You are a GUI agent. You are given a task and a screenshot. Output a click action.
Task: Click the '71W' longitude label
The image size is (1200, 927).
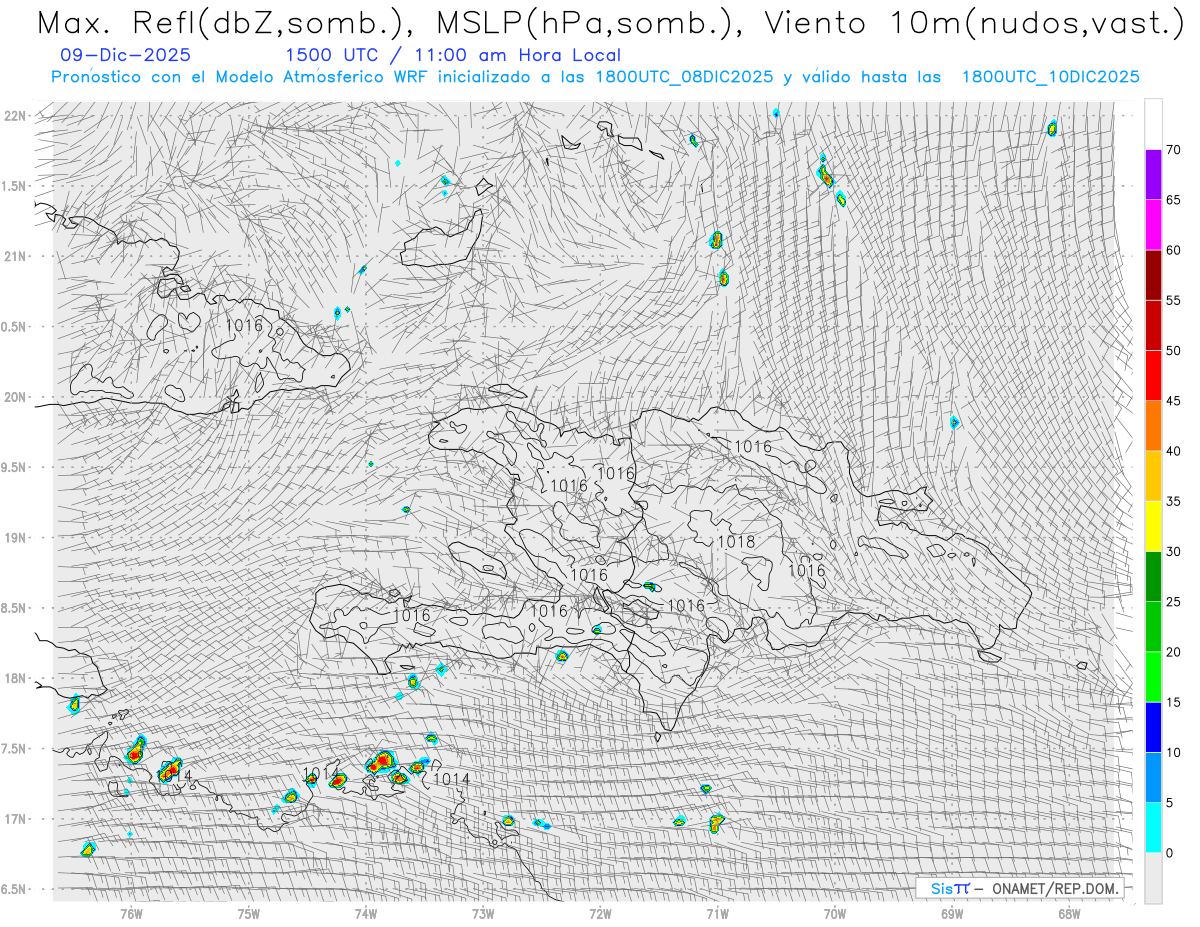coord(717,913)
